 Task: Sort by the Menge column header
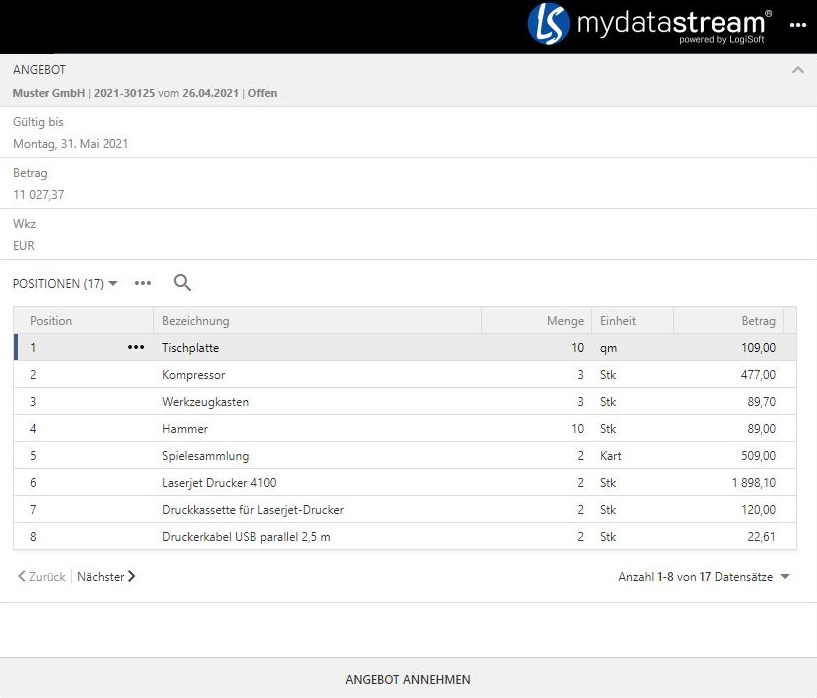point(565,321)
